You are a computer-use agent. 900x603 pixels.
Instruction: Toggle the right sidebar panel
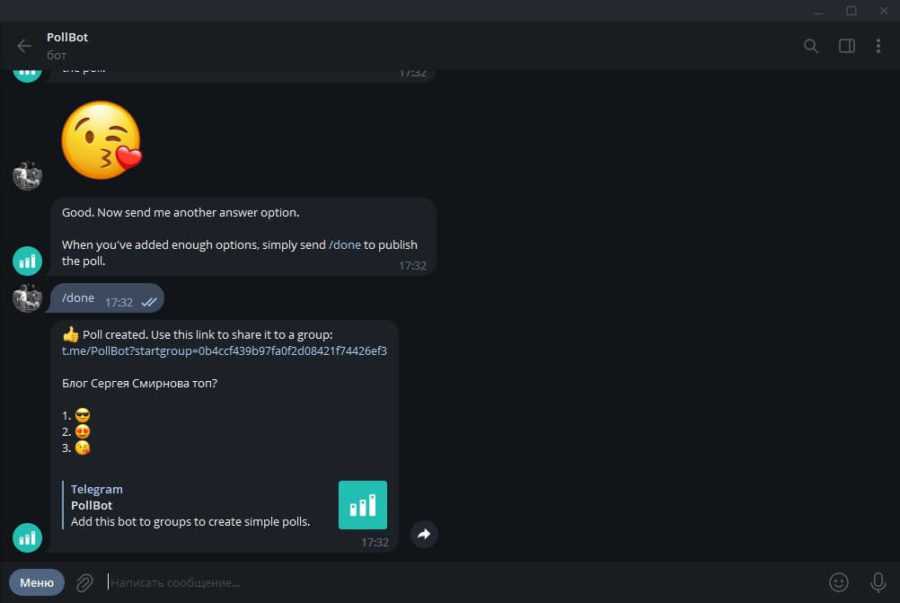[x=846, y=46]
